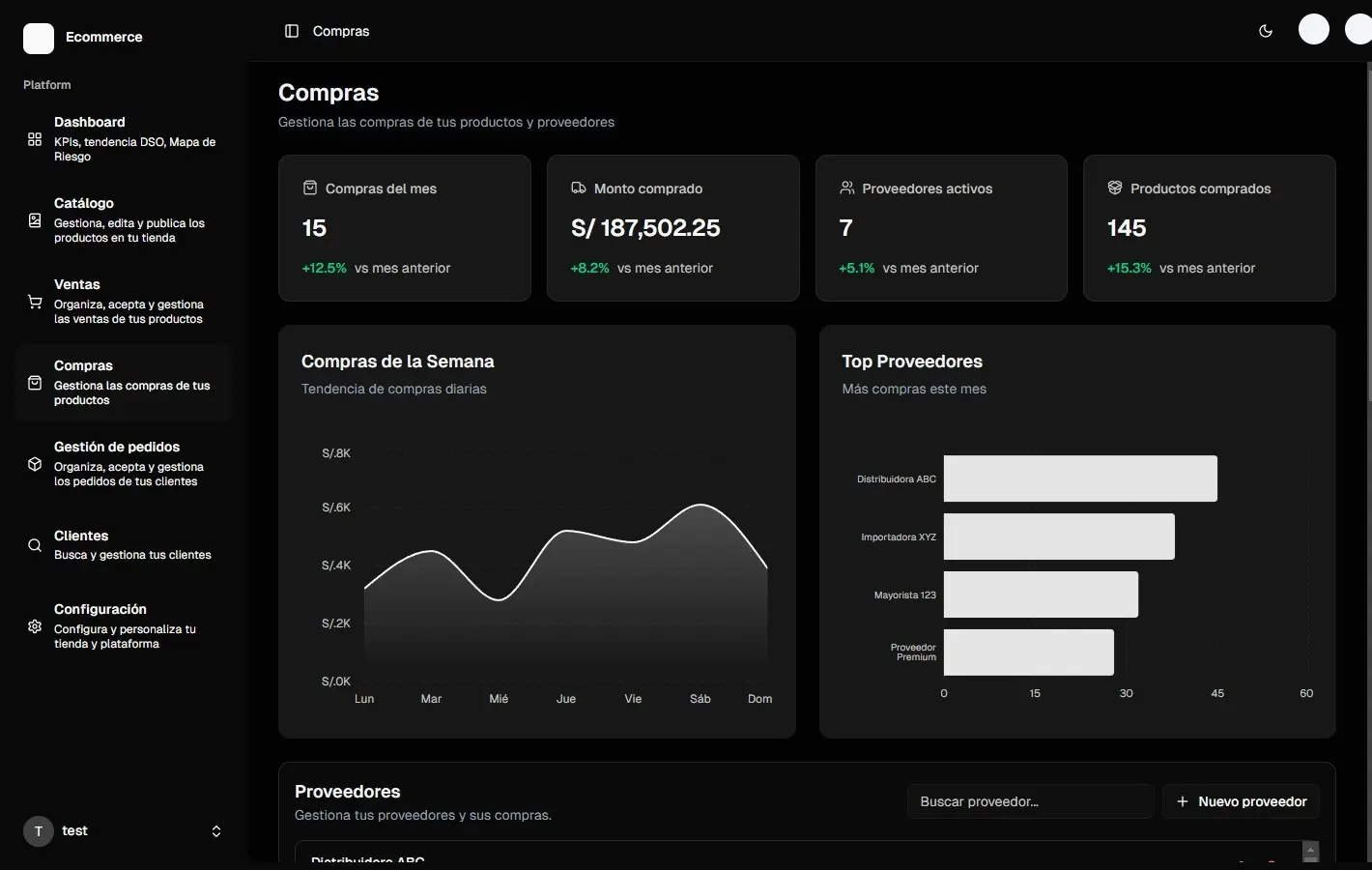Click the Compras del mes calendar icon
Viewport: 1372px width, 870px height.
(310, 188)
